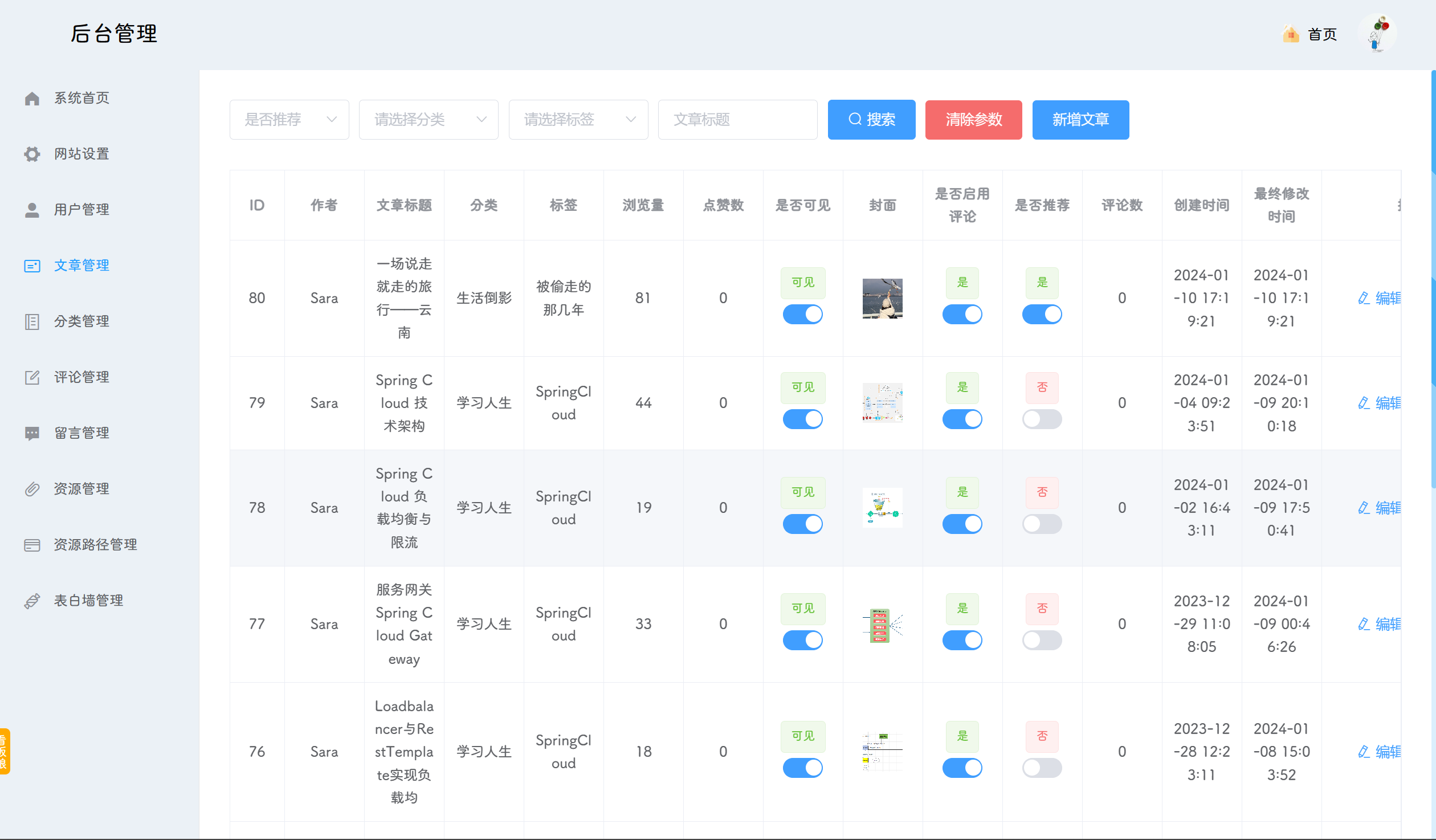1436x840 pixels.
Task: Open 分类管理 category management
Action: (81, 321)
